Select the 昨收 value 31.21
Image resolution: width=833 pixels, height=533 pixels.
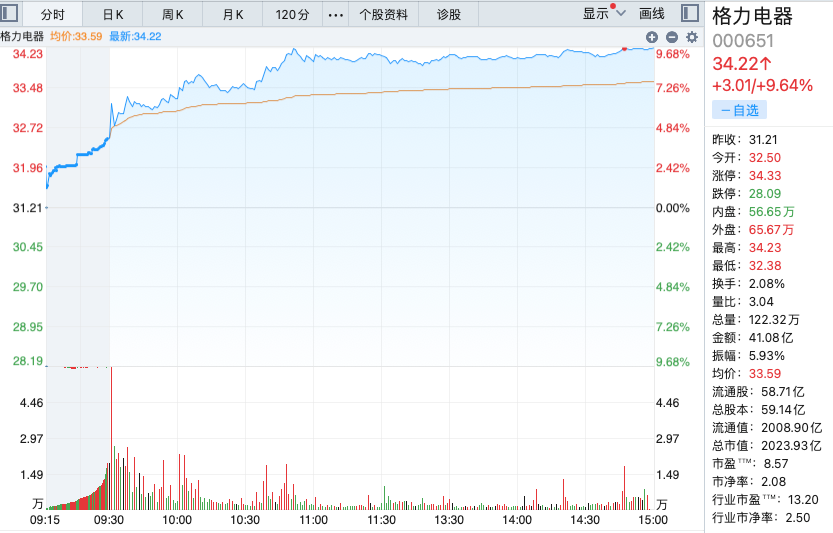763,140
